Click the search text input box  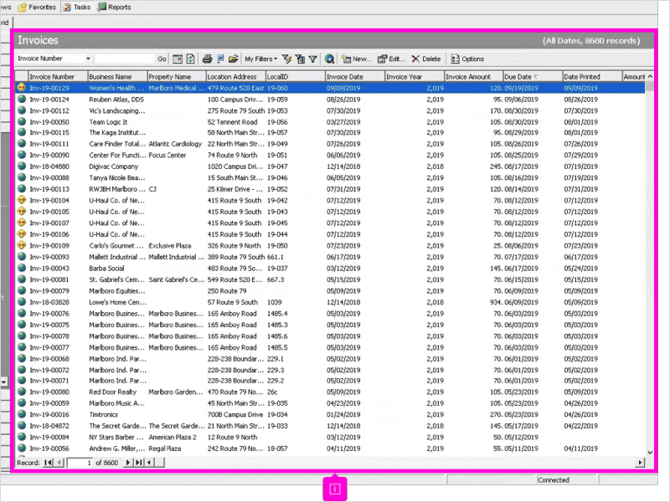click(124, 59)
